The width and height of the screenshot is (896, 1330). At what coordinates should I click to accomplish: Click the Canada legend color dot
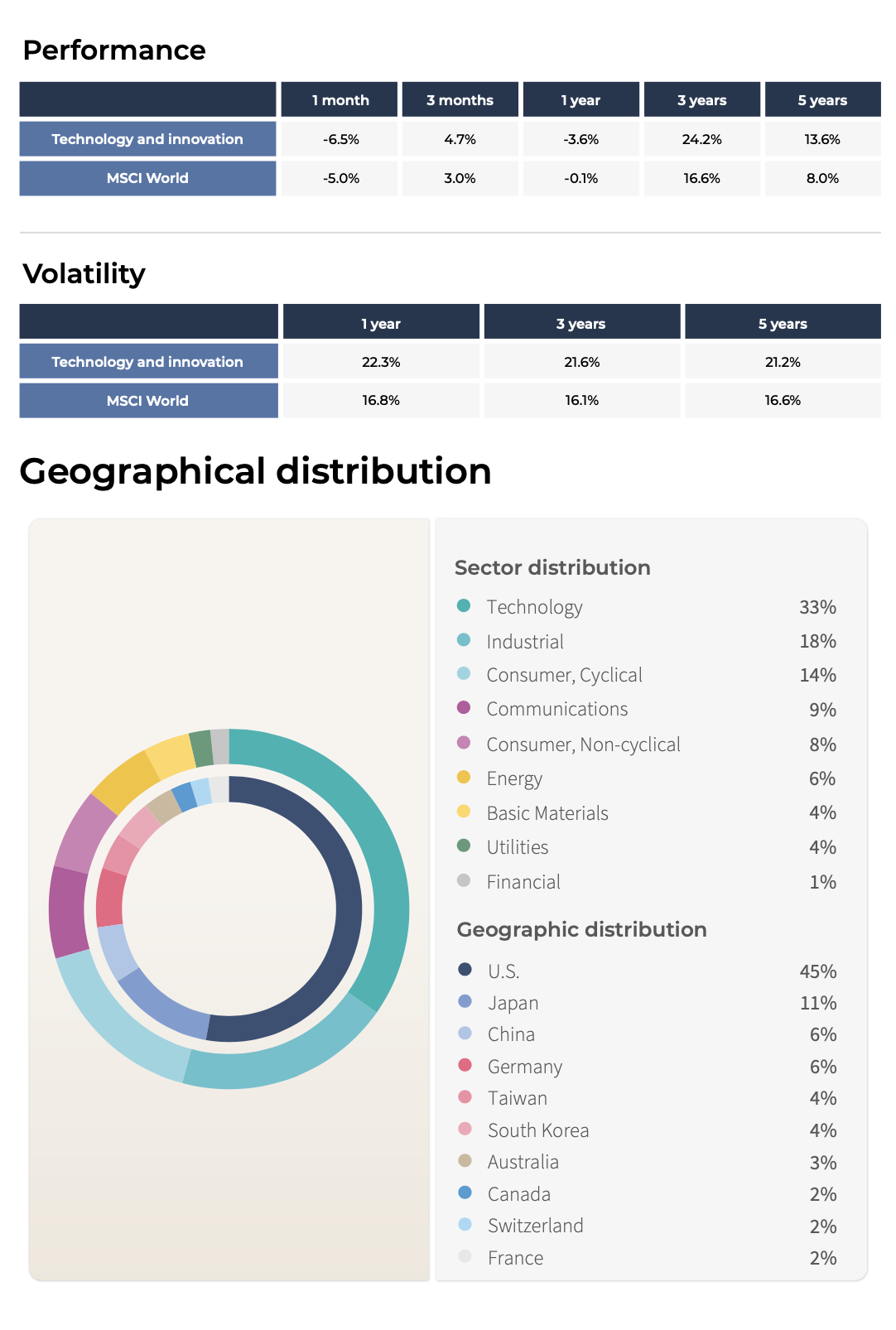(465, 1193)
